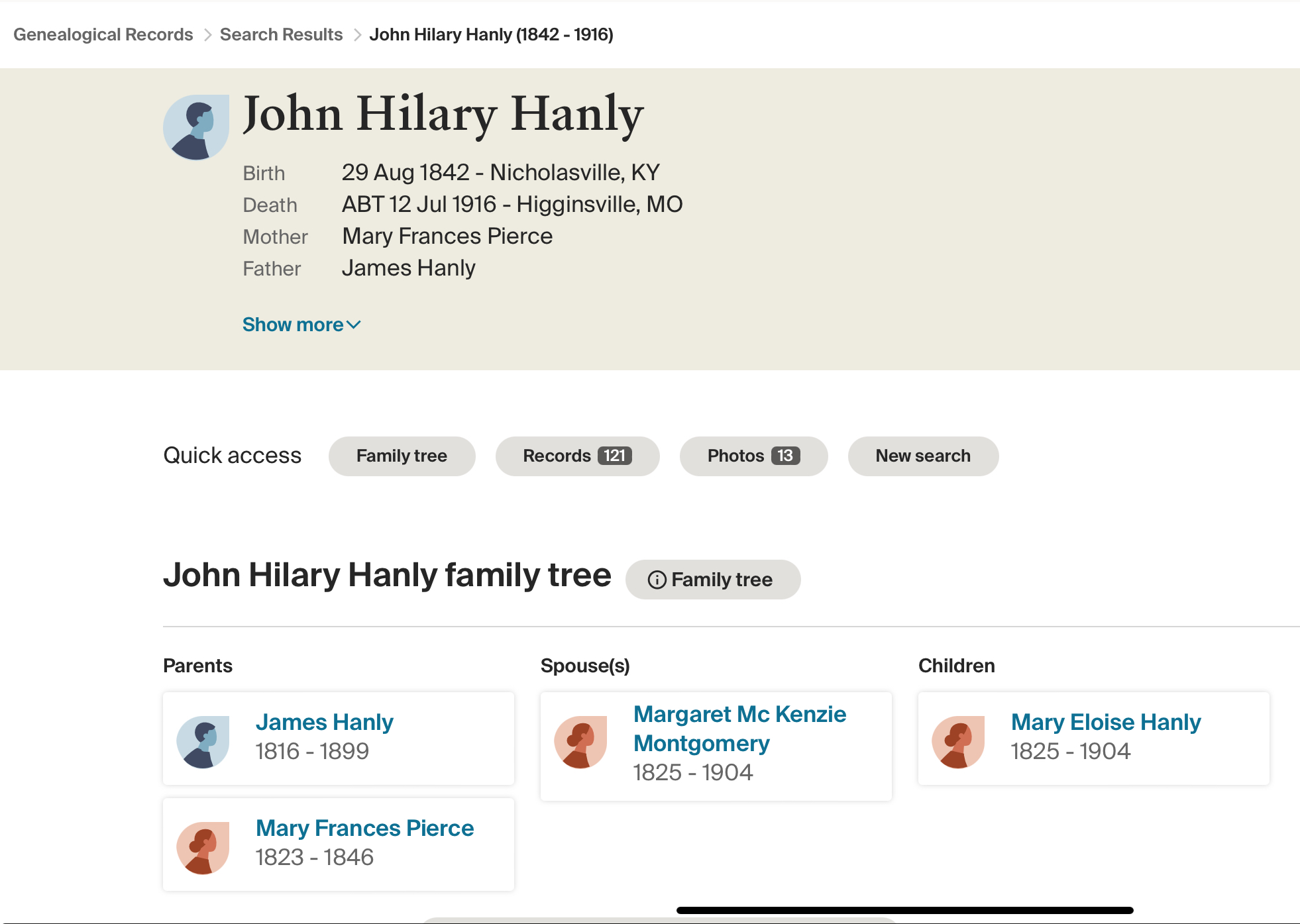Click the 121 records count badge
1300x924 pixels.
[x=614, y=456]
